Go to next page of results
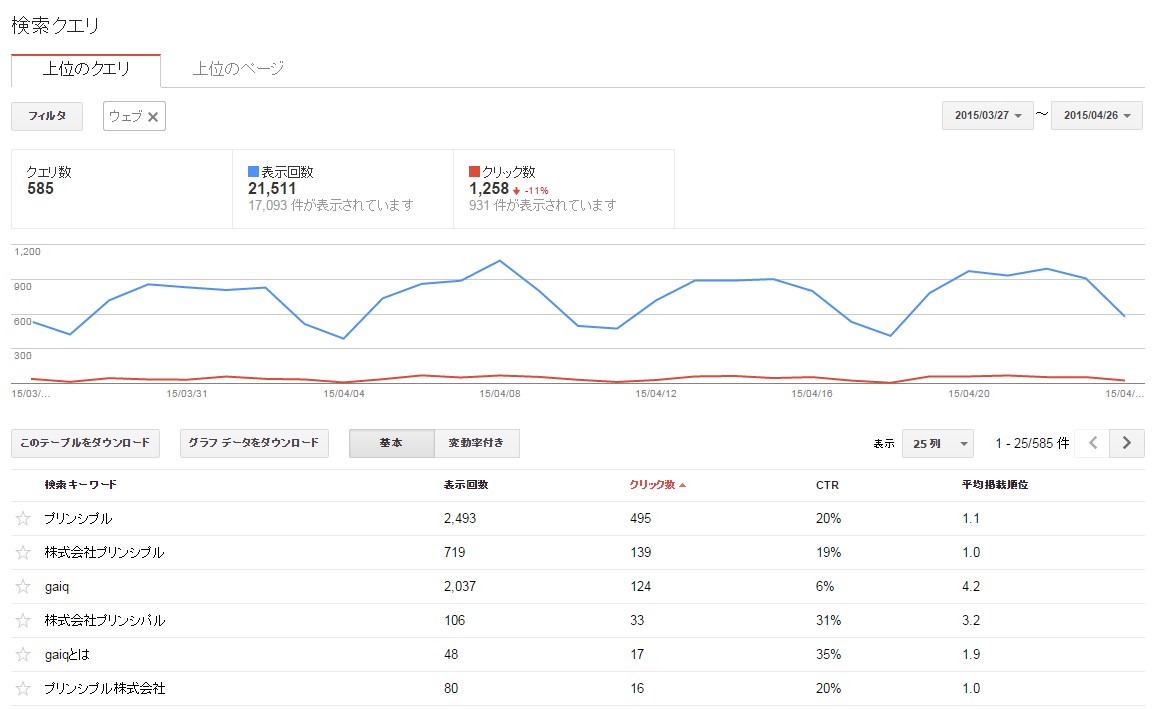 (x=1127, y=443)
